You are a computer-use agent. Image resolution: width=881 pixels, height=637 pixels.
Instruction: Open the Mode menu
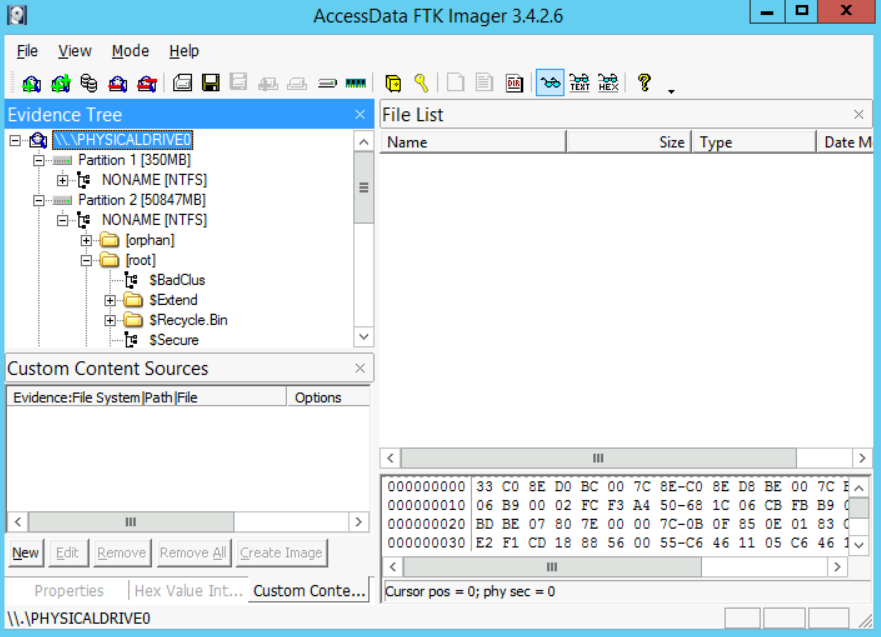click(130, 51)
